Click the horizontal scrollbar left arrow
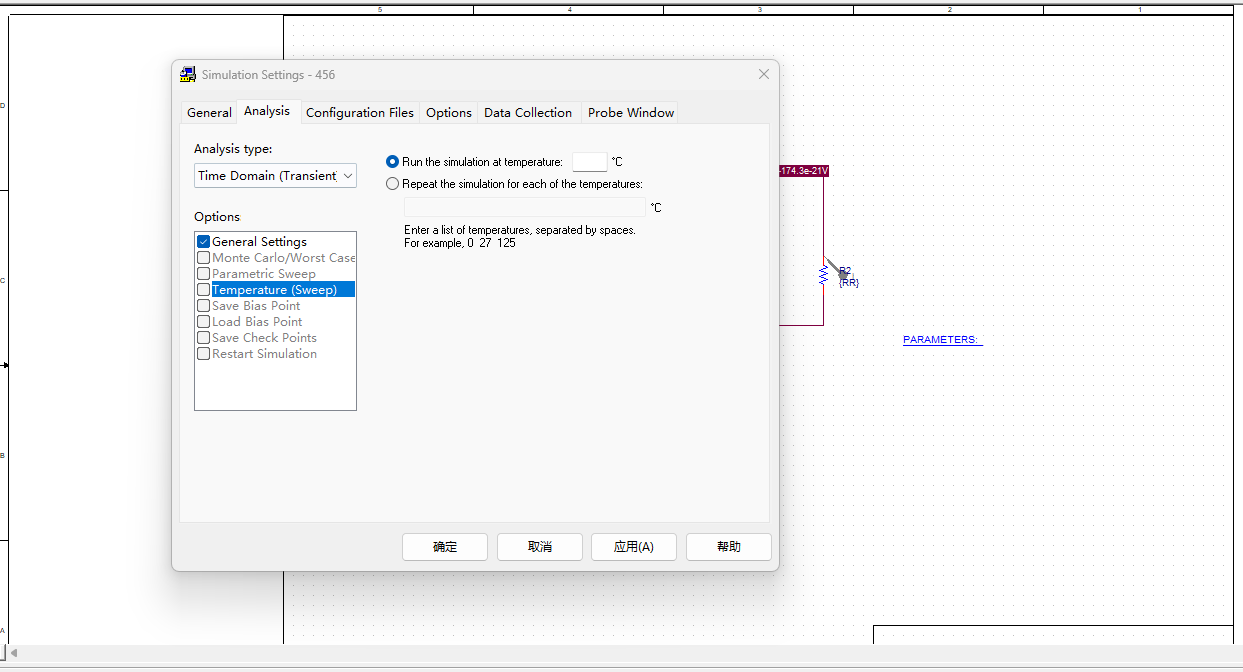Image resolution: width=1243 pixels, height=672 pixels. tap(14, 653)
